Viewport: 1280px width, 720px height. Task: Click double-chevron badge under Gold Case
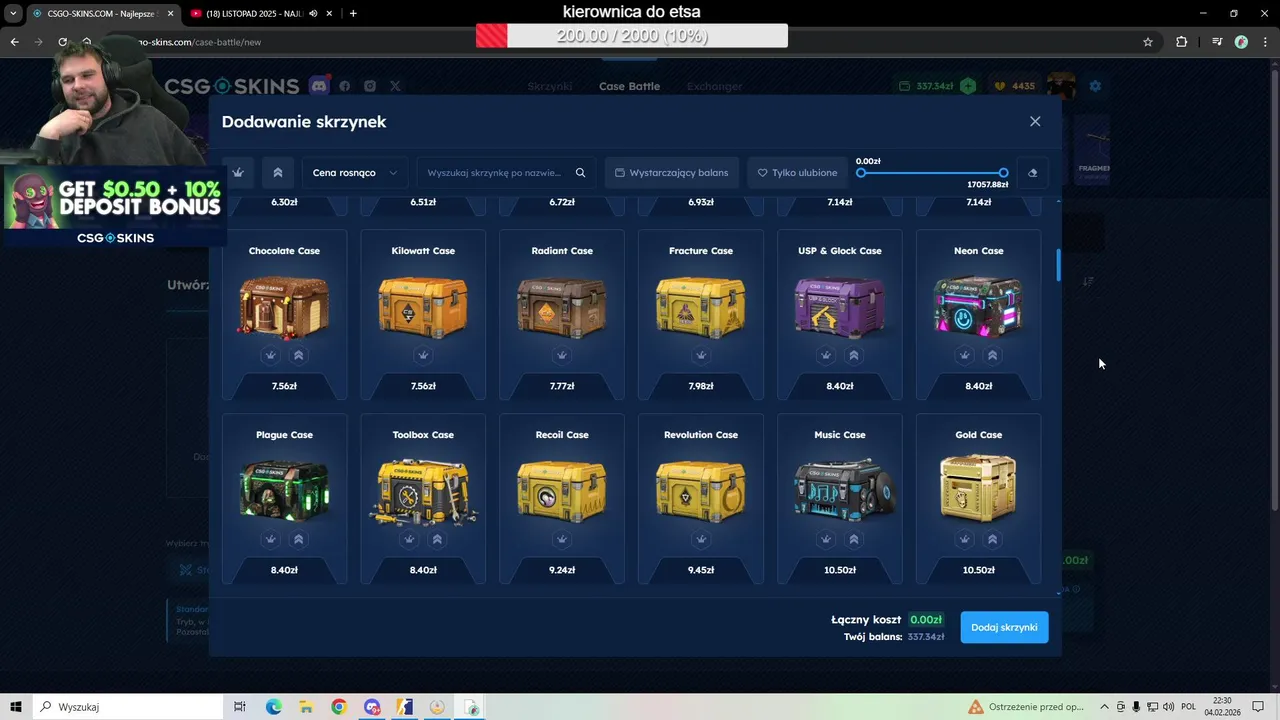(992, 539)
